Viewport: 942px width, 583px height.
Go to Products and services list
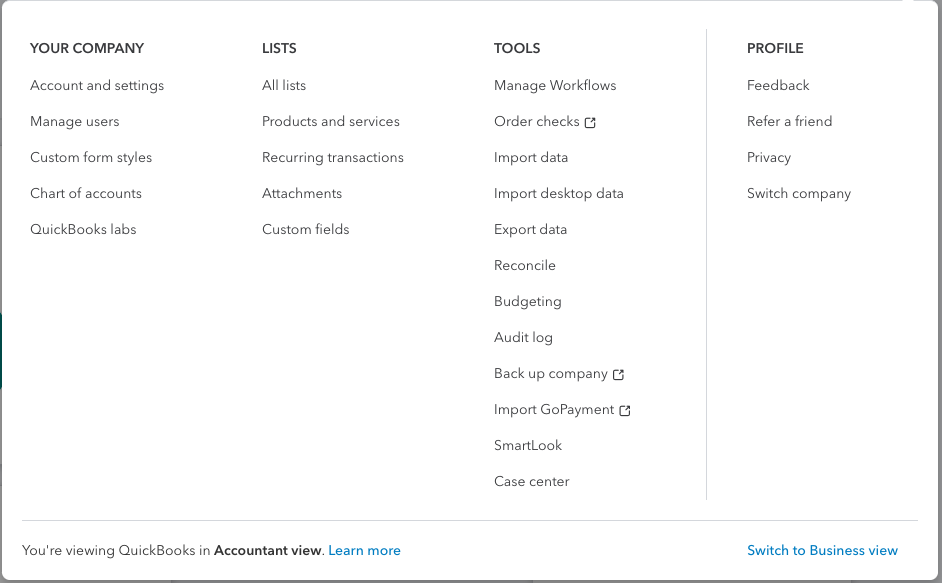coord(331,122)
